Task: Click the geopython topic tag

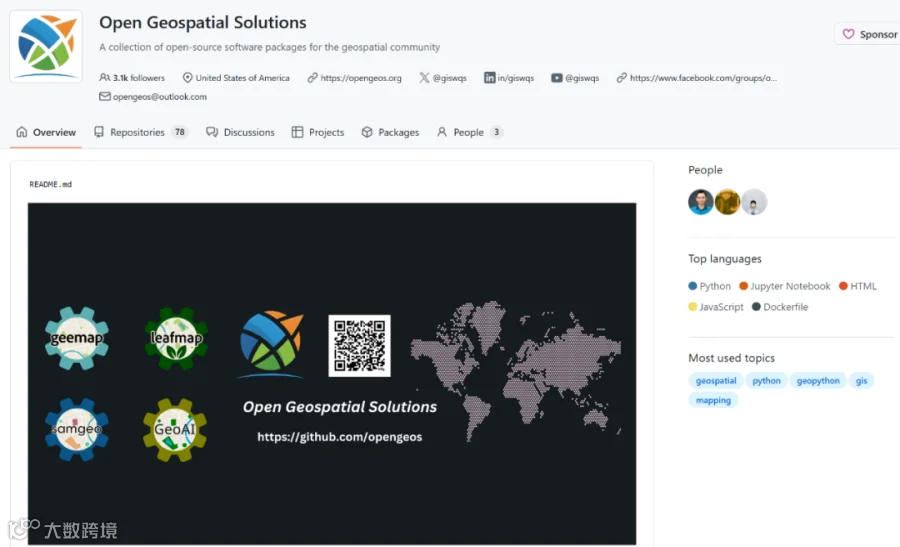Action: click(818, 381)
